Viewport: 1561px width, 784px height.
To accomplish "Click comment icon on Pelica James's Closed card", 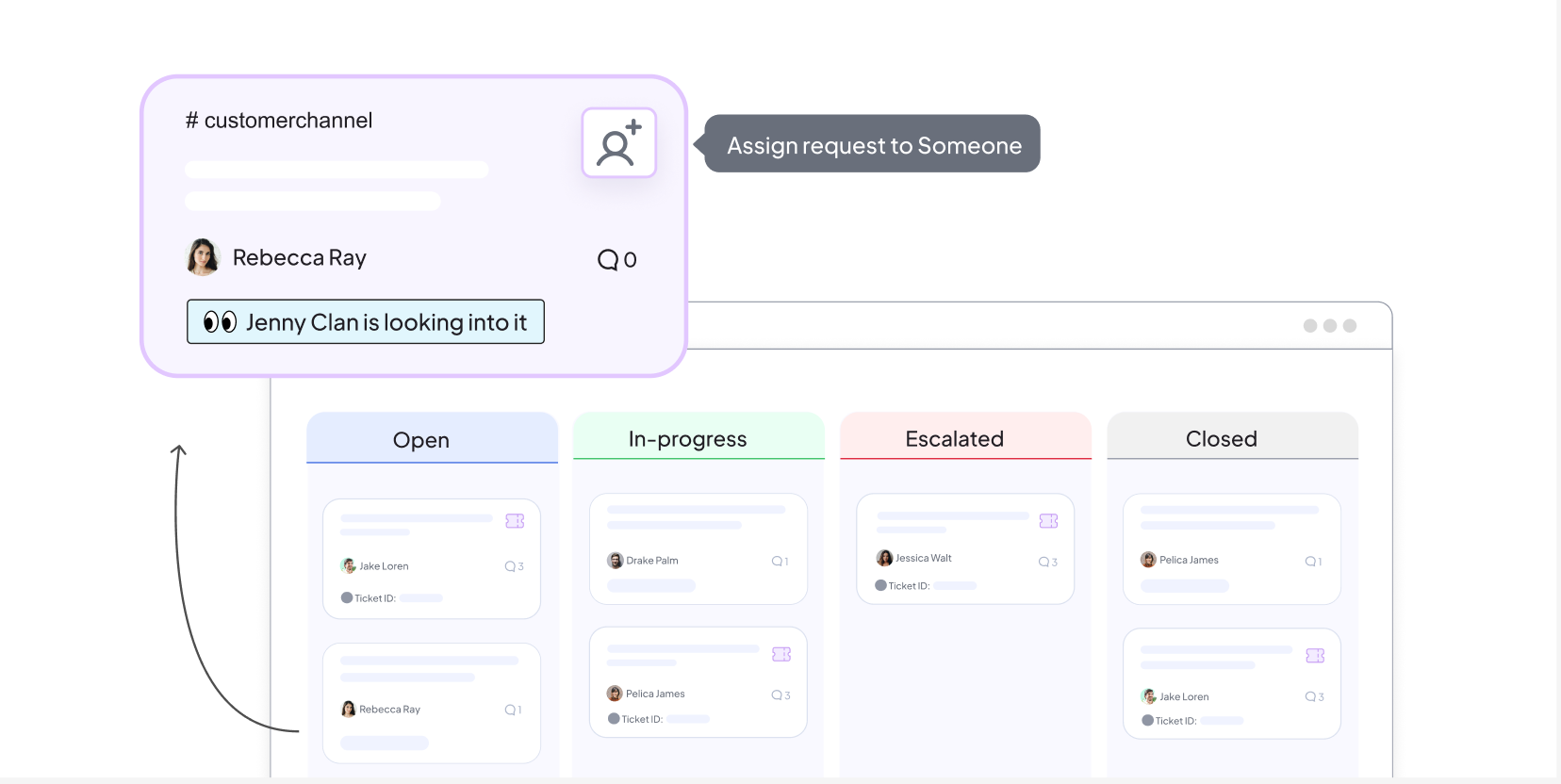I will [x=1310, y=562].
